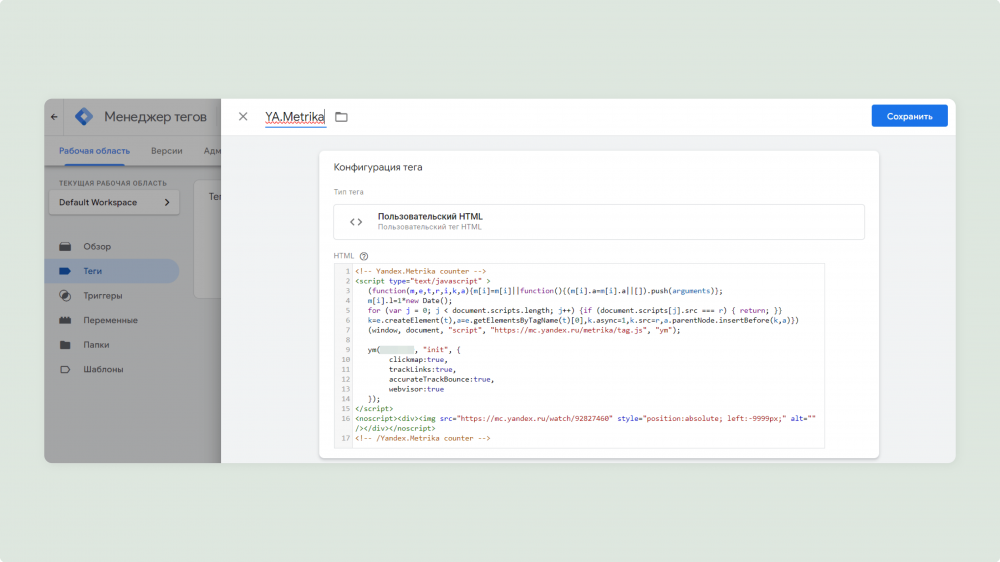Click the Папки folder icon in sidebar

65,344
